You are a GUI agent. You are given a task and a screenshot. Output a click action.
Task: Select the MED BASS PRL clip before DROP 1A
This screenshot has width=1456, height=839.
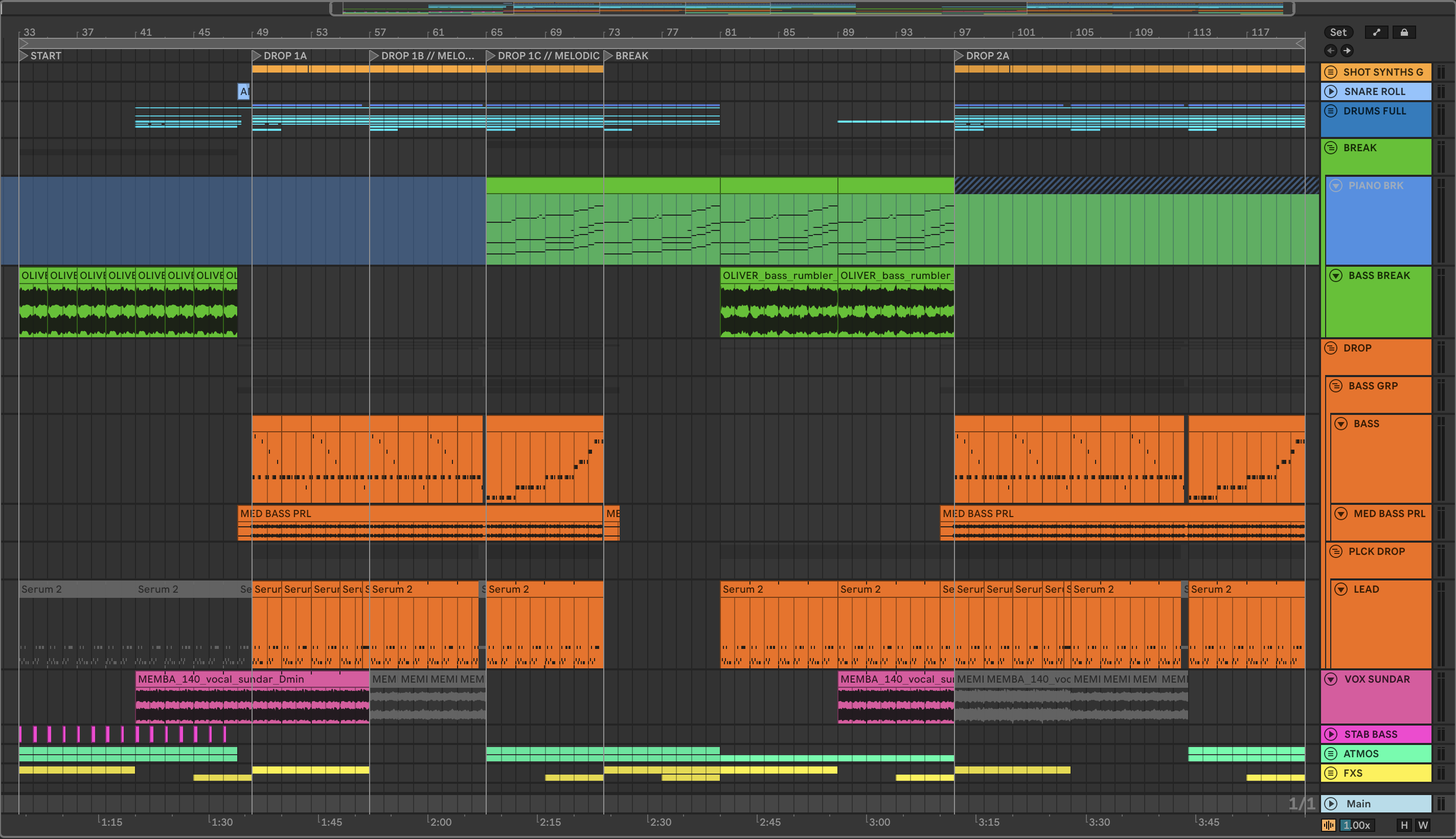point(421,523)
